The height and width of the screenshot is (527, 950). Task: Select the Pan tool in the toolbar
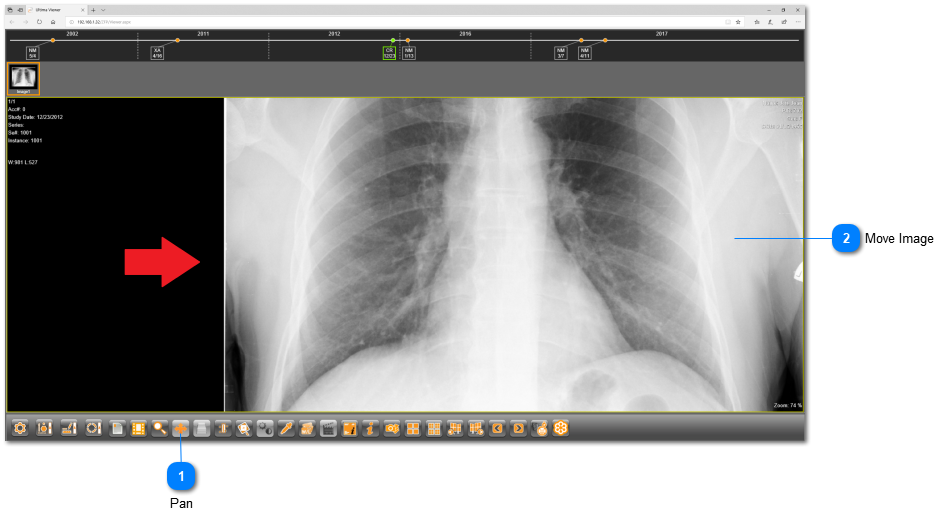[181, 428]
